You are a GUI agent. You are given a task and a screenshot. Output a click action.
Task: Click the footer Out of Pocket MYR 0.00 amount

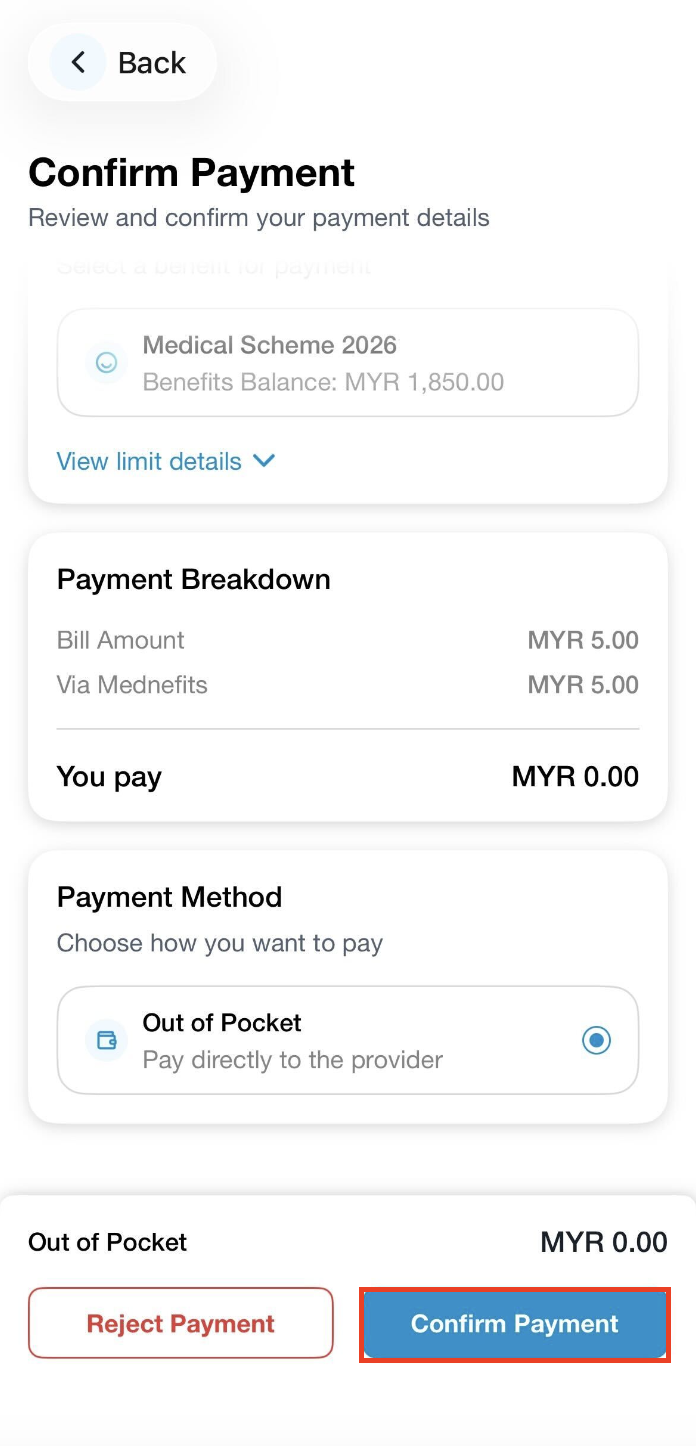pos(603,1242)
